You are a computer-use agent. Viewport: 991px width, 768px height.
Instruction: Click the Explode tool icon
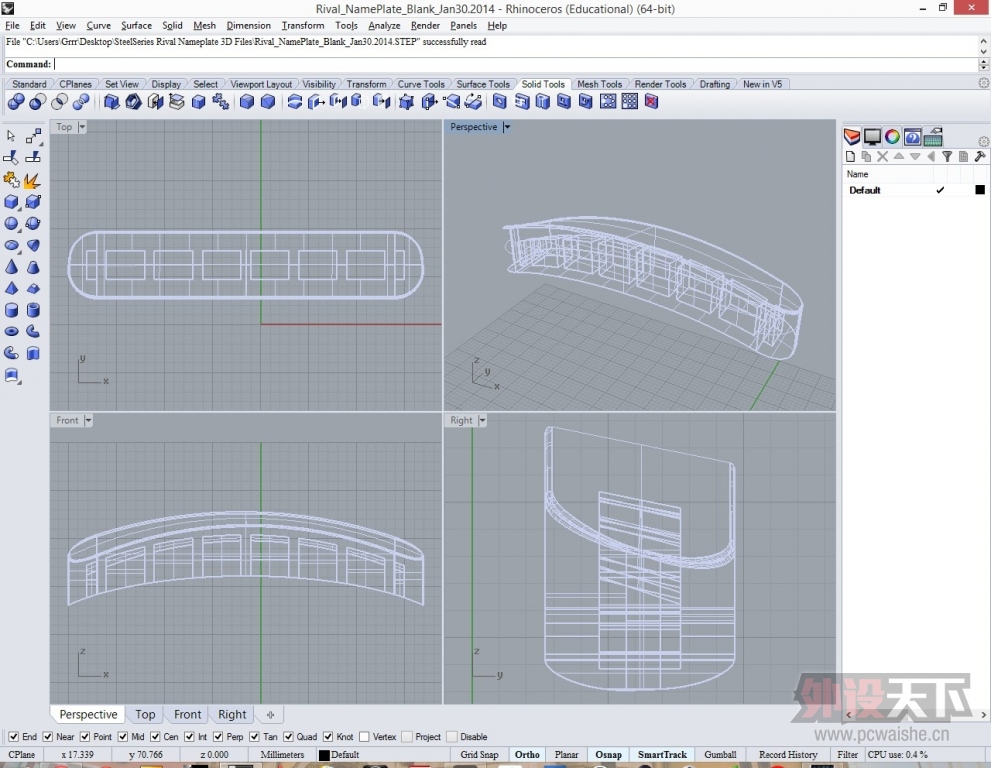(33, 180)
